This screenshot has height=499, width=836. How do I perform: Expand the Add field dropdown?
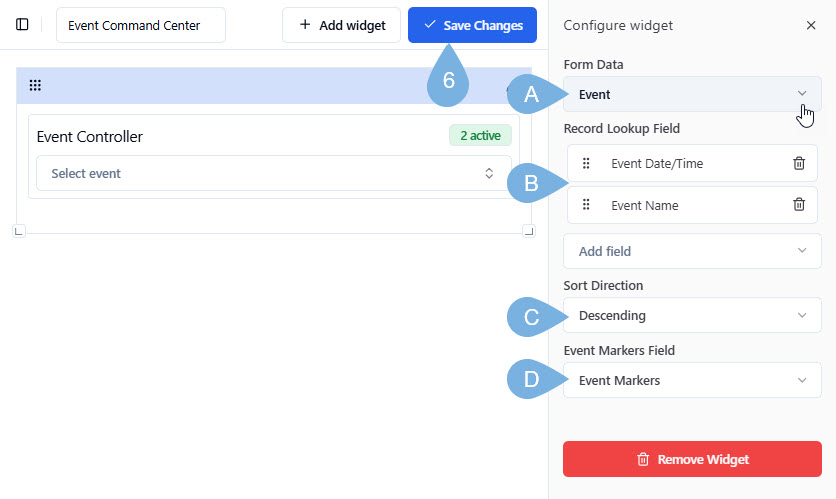[x=692, y=251]
